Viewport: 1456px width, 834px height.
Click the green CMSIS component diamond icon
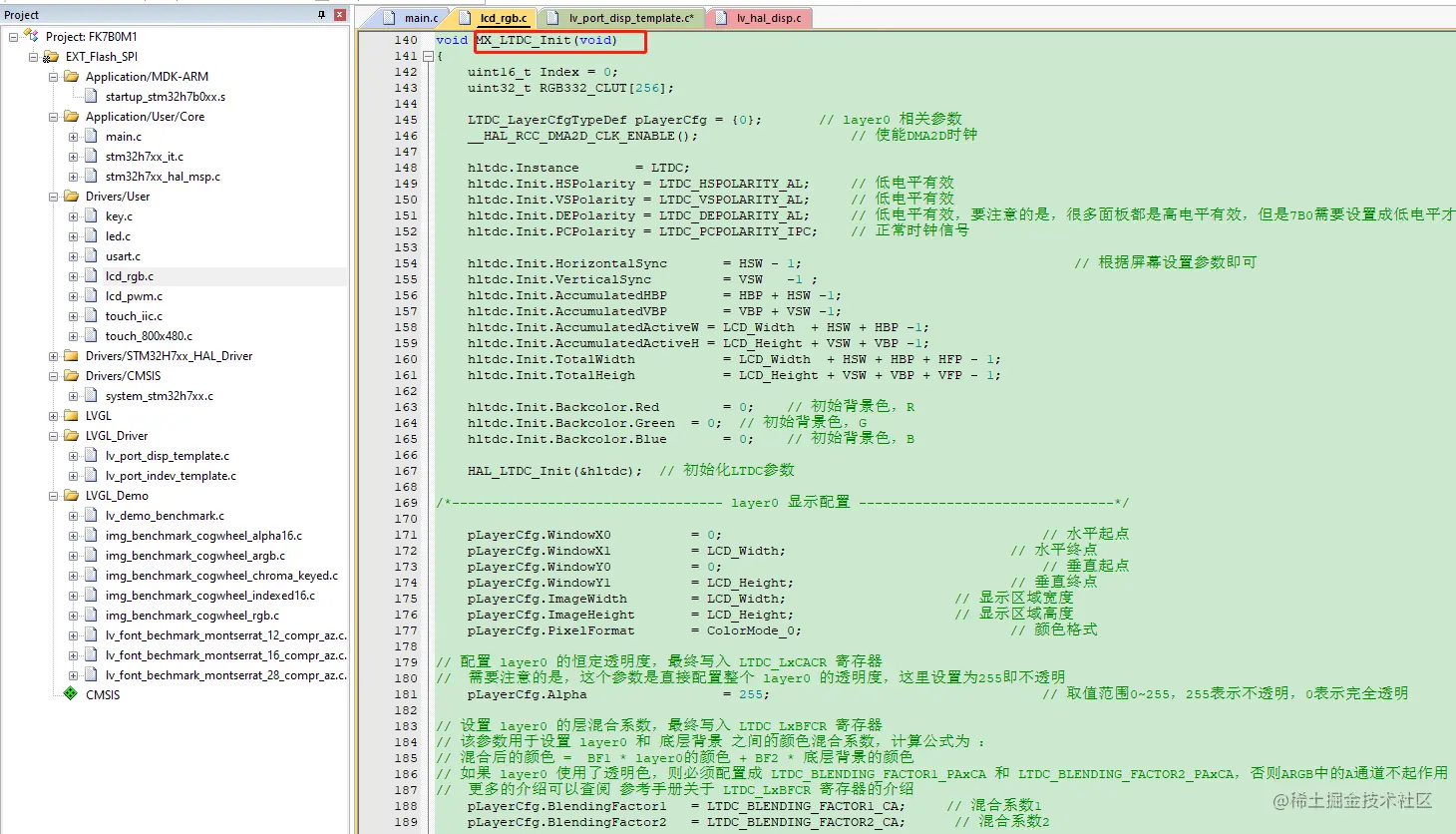click(x=71, y=693)
